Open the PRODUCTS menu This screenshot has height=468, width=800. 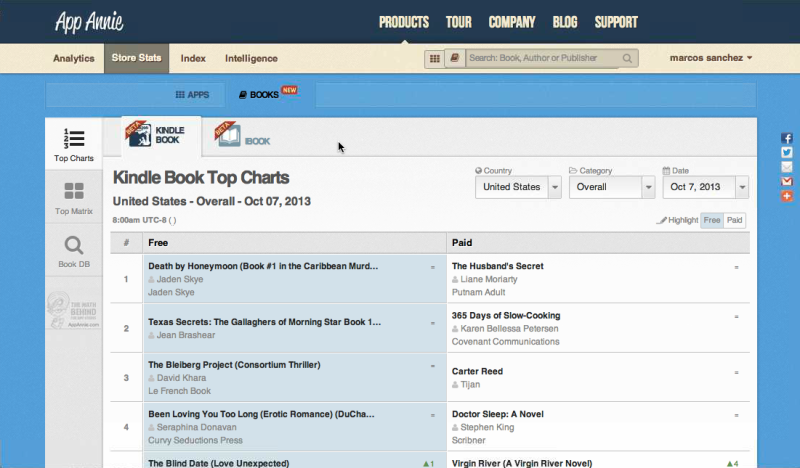(404, 22)
